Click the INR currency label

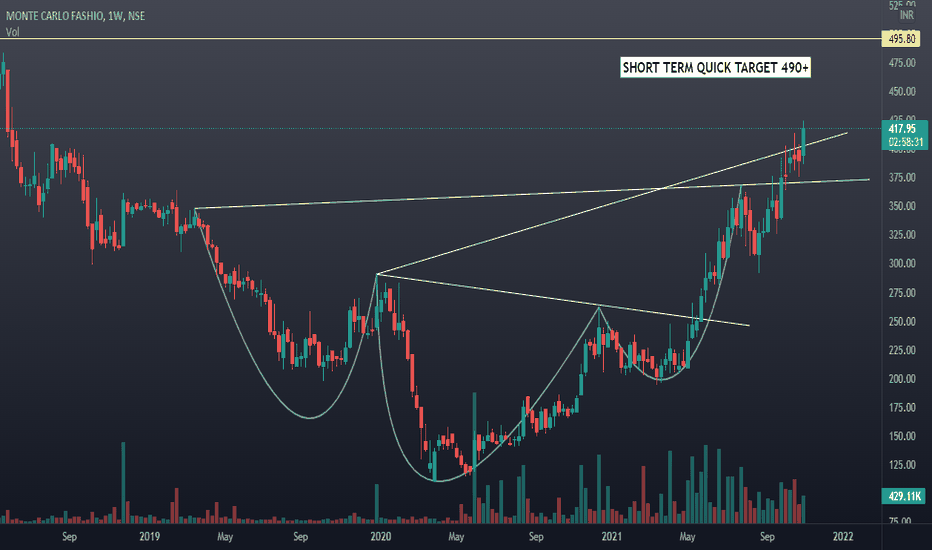pos(906,15)
